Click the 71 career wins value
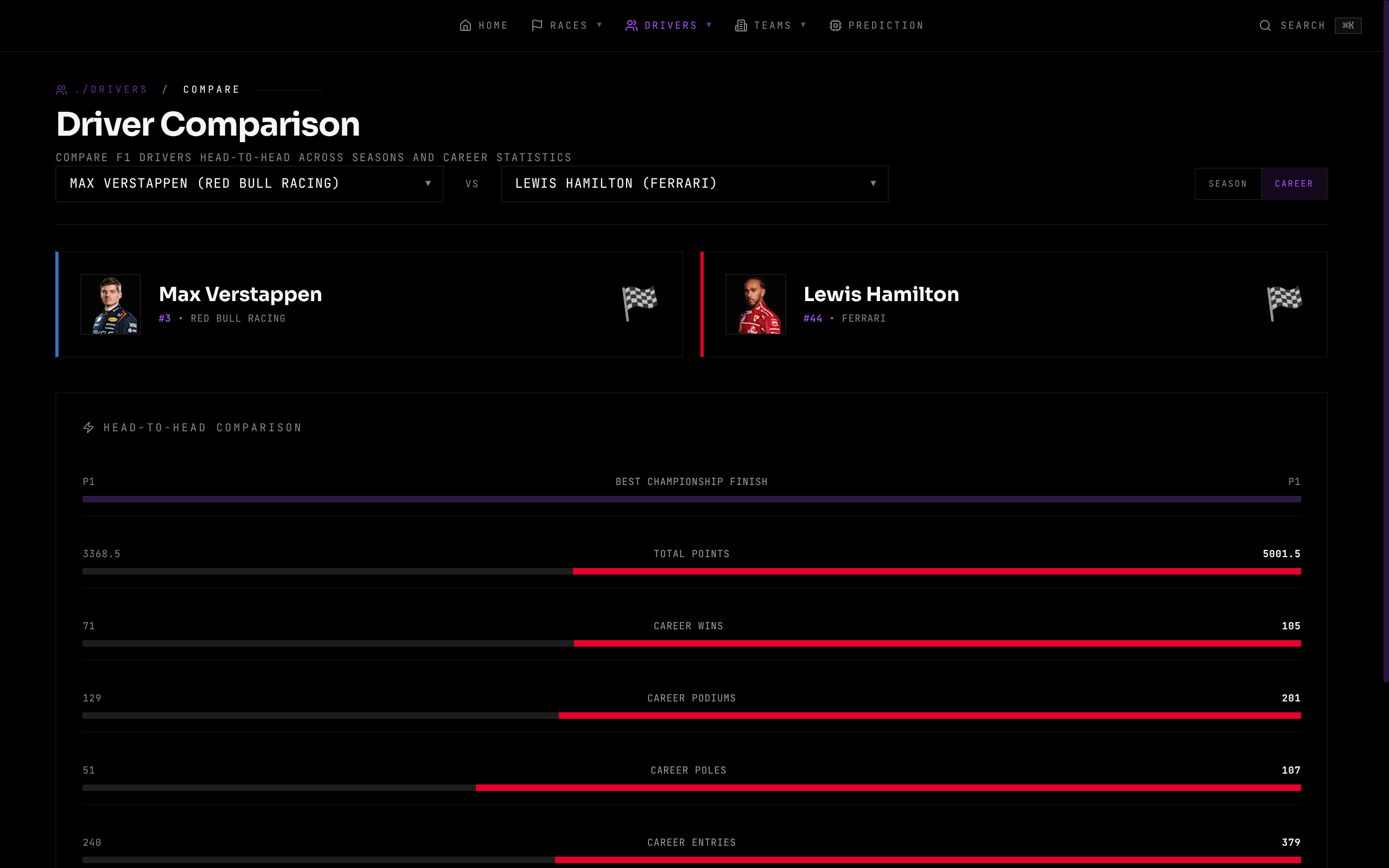Image resolution: width=1389 pixels, height=868 pixels. tap(89, 626)
